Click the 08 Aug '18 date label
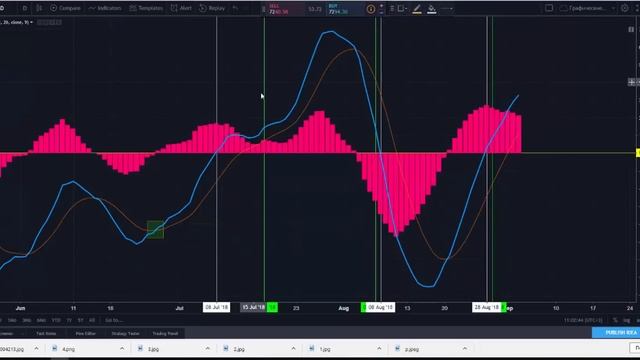The height and width of the screenshot is (360, 640). [x=380, y=307]
